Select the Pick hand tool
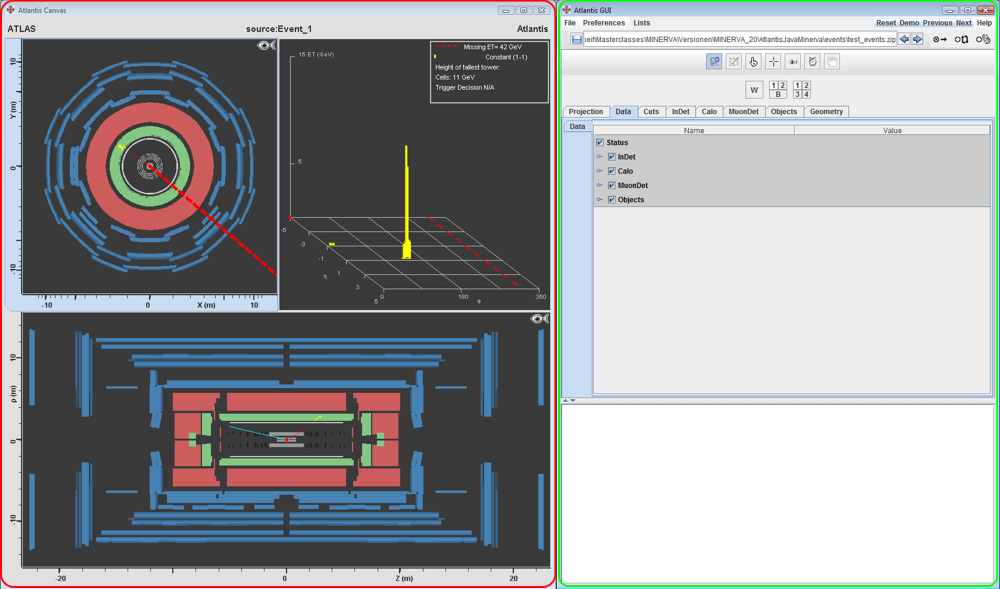 pyautogui.click(x=753, y=62)
